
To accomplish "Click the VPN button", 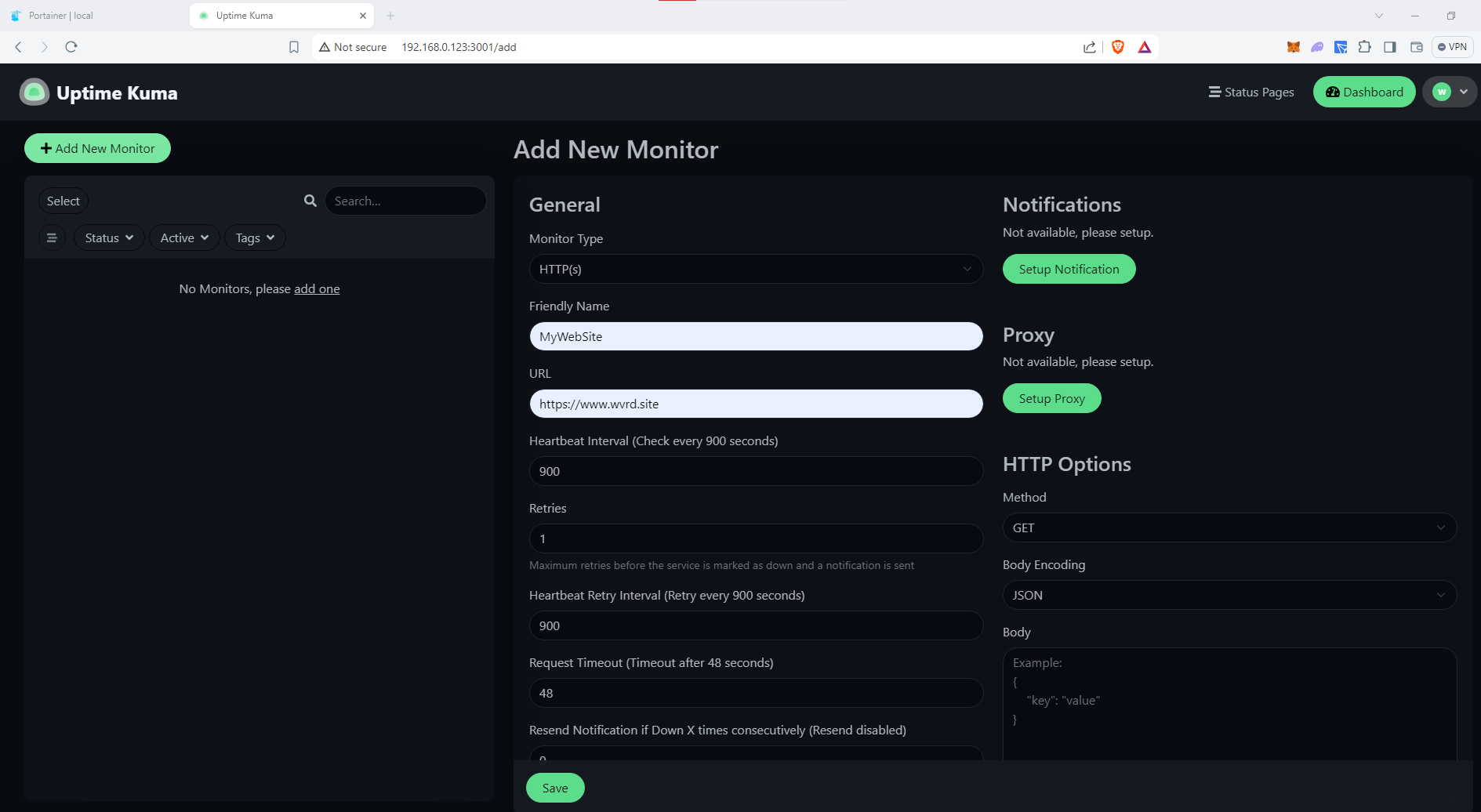I will (x=1453, y=47).
